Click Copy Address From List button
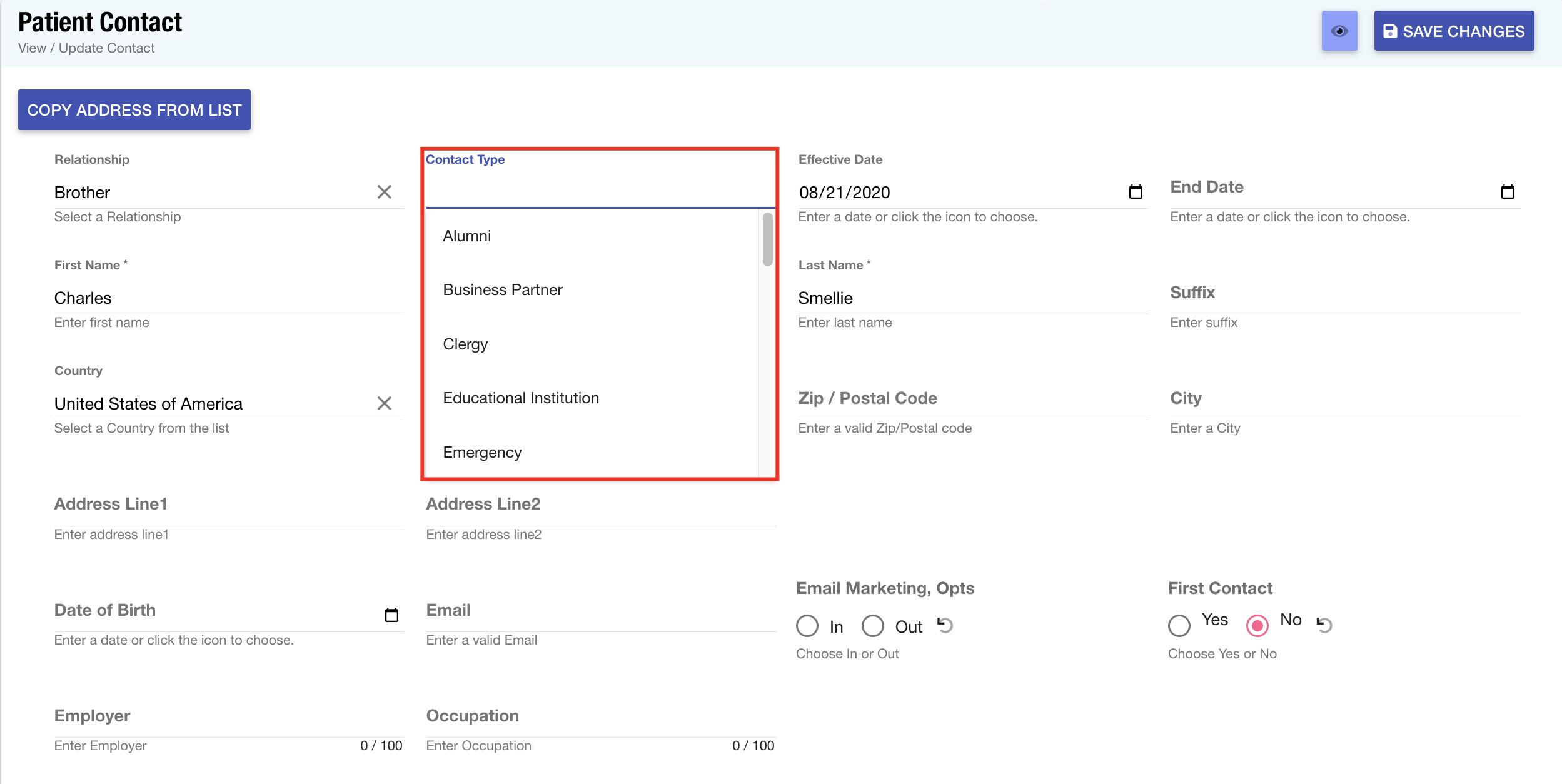The height and width of the screenshot is (784, 1562). tap(134, 110)
